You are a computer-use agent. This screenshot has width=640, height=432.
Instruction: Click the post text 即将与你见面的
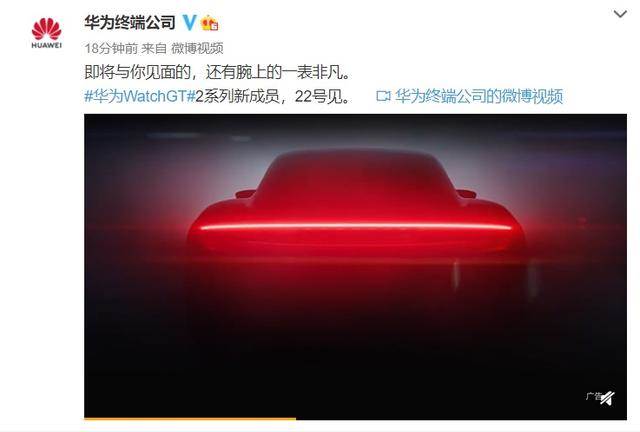(138, 72)
